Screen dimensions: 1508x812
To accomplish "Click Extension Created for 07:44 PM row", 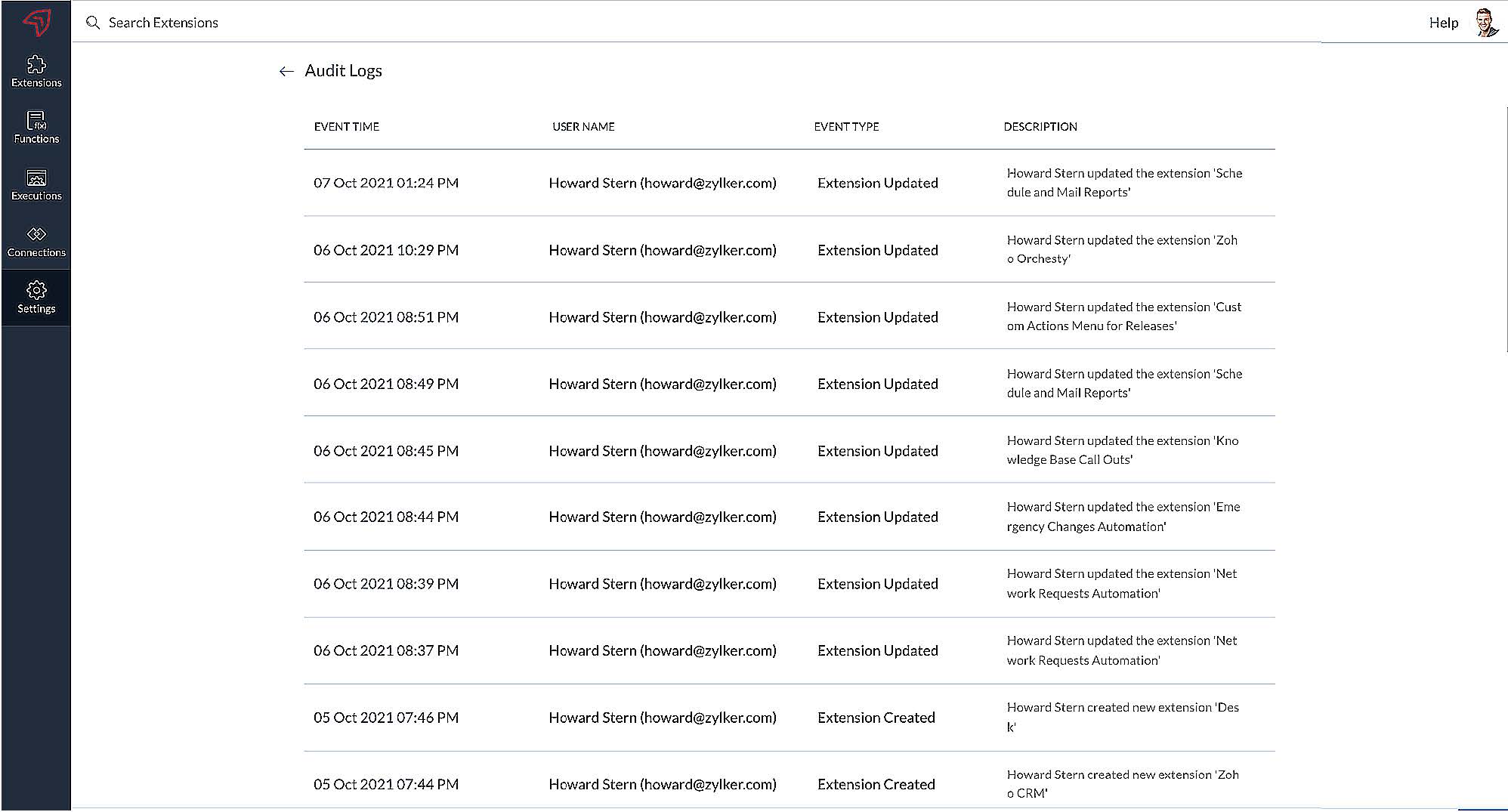I will (876, 784).
